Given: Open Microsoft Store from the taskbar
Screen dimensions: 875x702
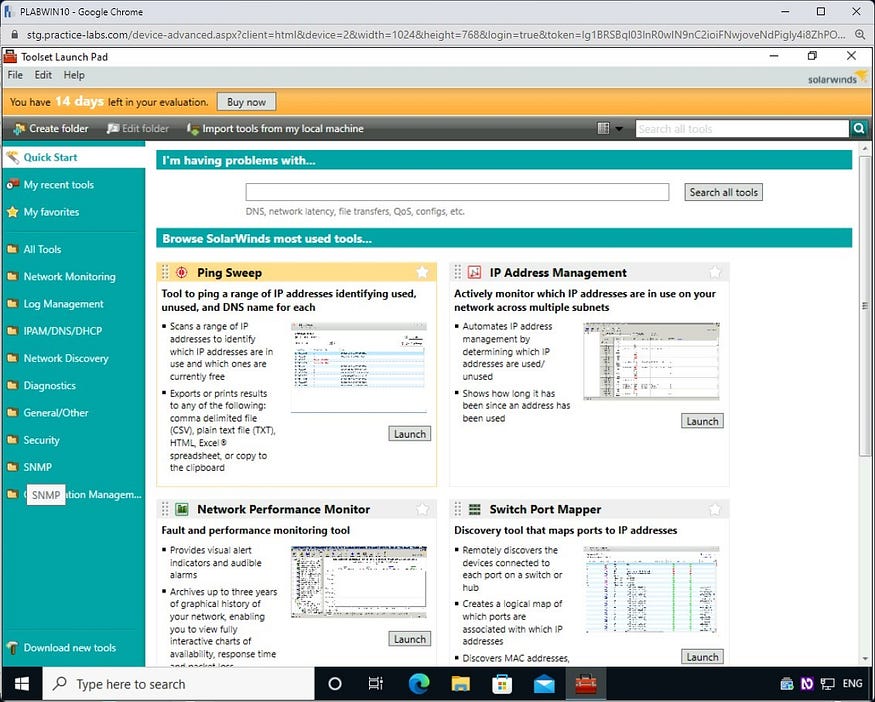Looking at the screenshot, I should pyautogui.click(x=502, y=684).
